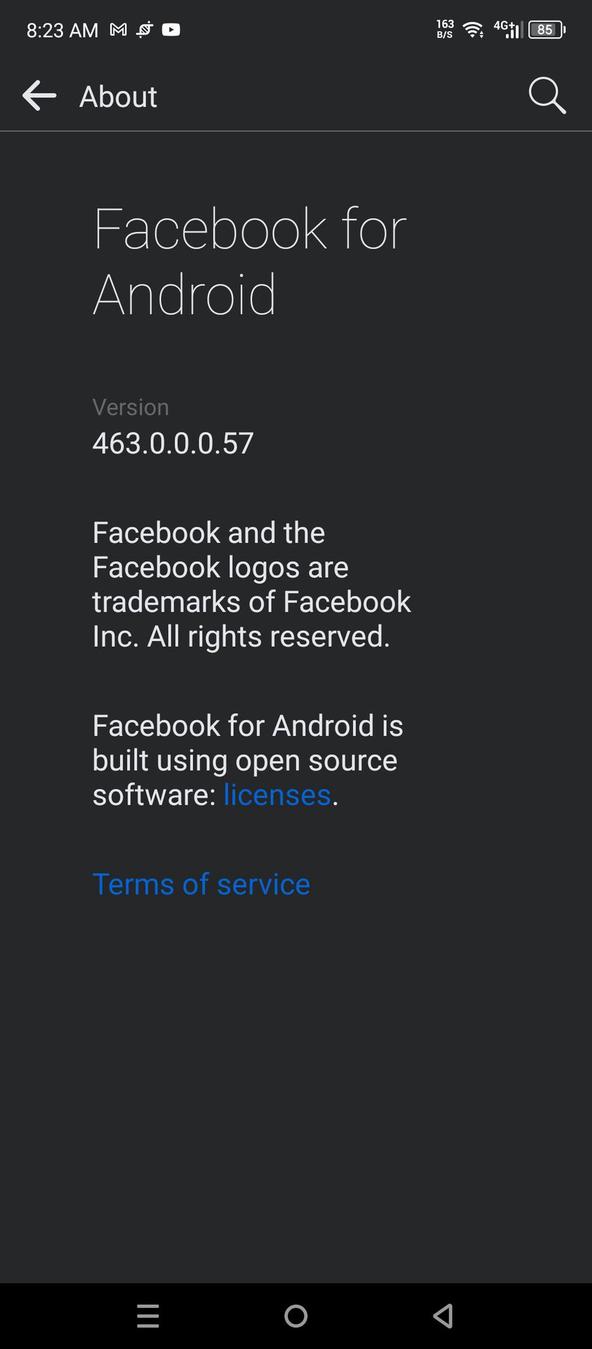Tap the 4G signal strength indicator

click(506, 29)
